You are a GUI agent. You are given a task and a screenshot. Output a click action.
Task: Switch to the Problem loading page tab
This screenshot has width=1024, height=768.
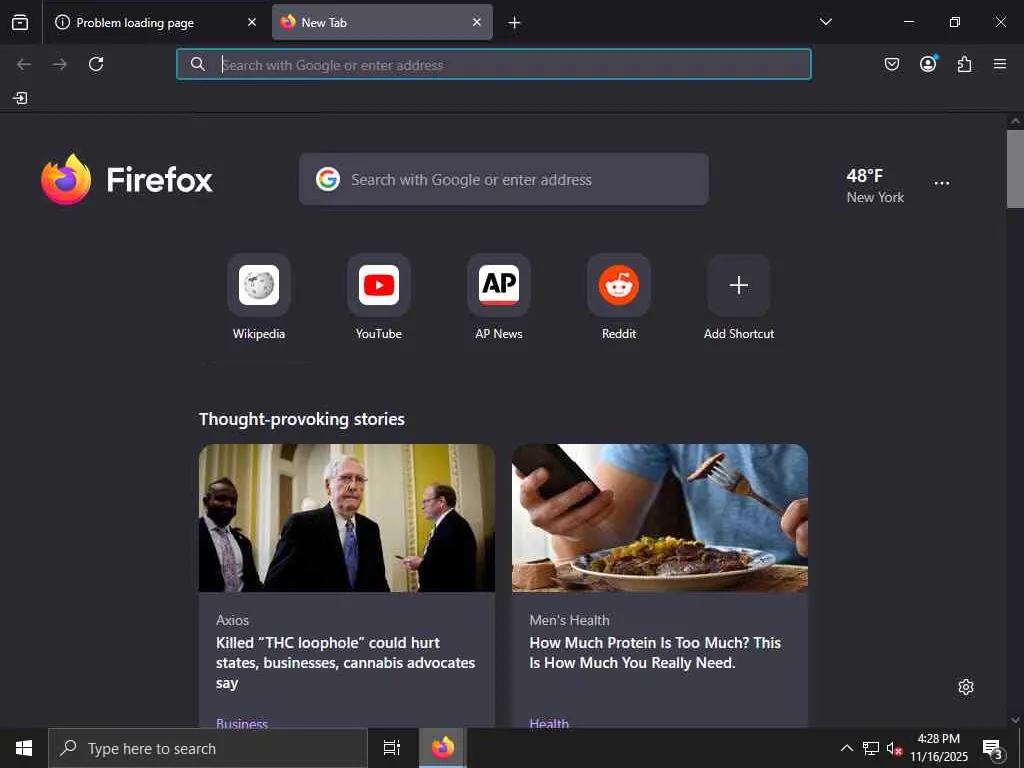(x=155, y=22)
